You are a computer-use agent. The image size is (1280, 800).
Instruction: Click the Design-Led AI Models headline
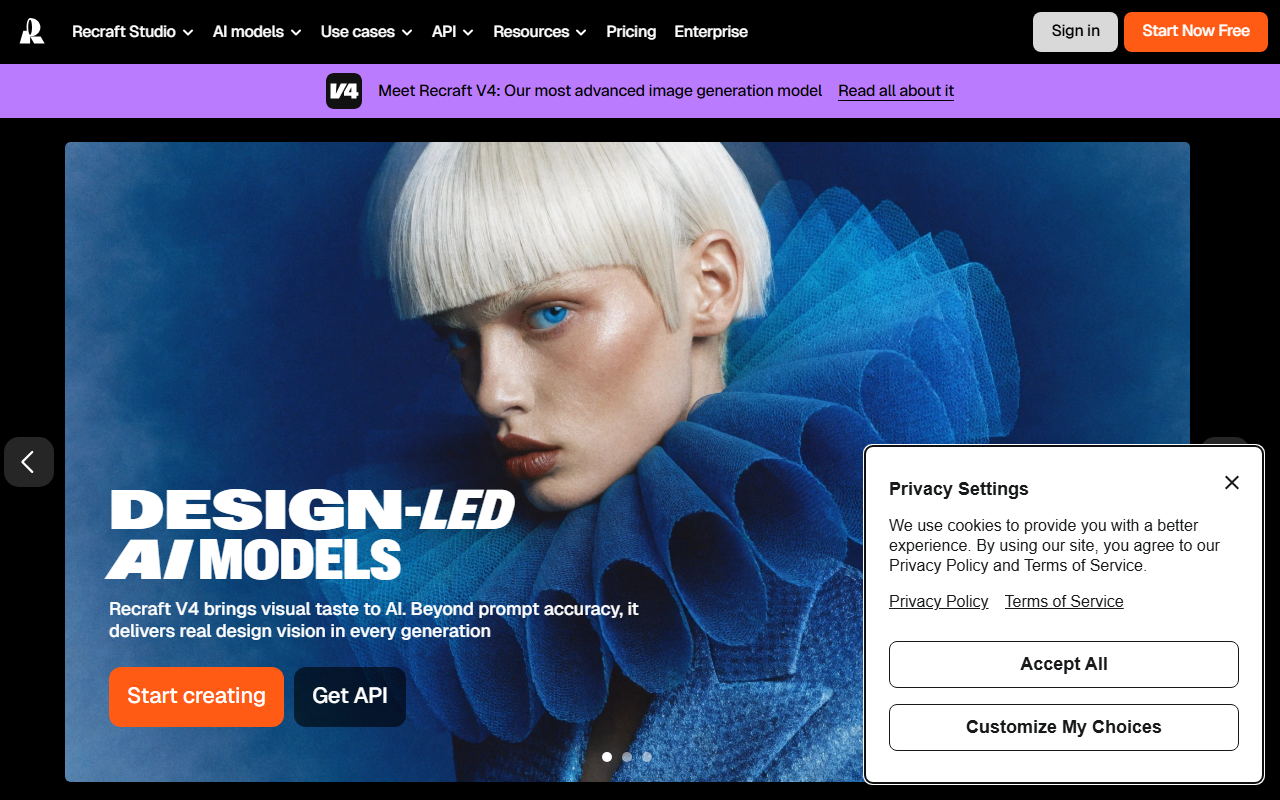tap(310, 534)
